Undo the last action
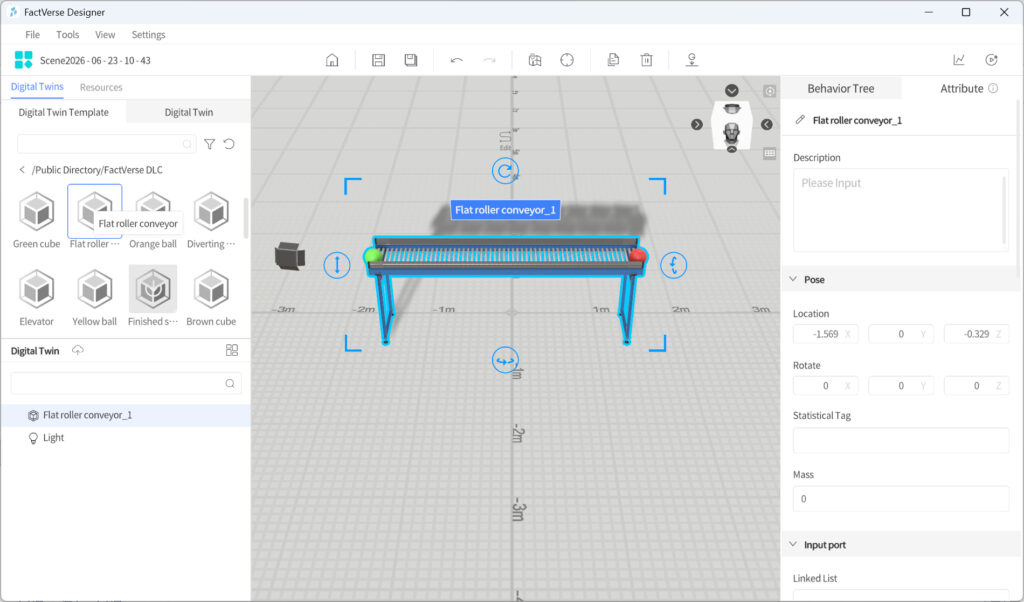This screenshot has width=1024, height=602. click(x=456, y=60)
